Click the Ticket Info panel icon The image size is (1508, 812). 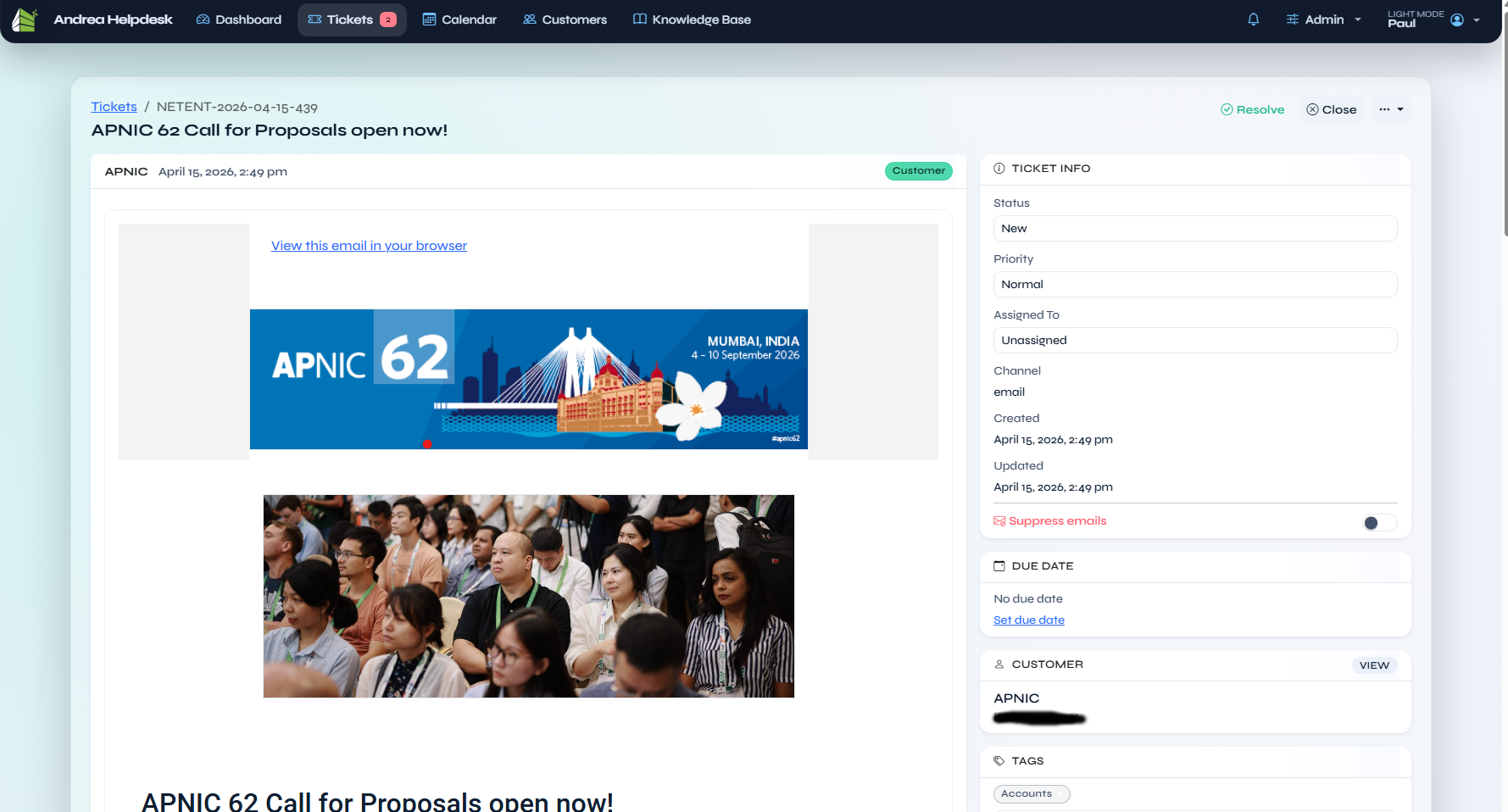[999, 169]
